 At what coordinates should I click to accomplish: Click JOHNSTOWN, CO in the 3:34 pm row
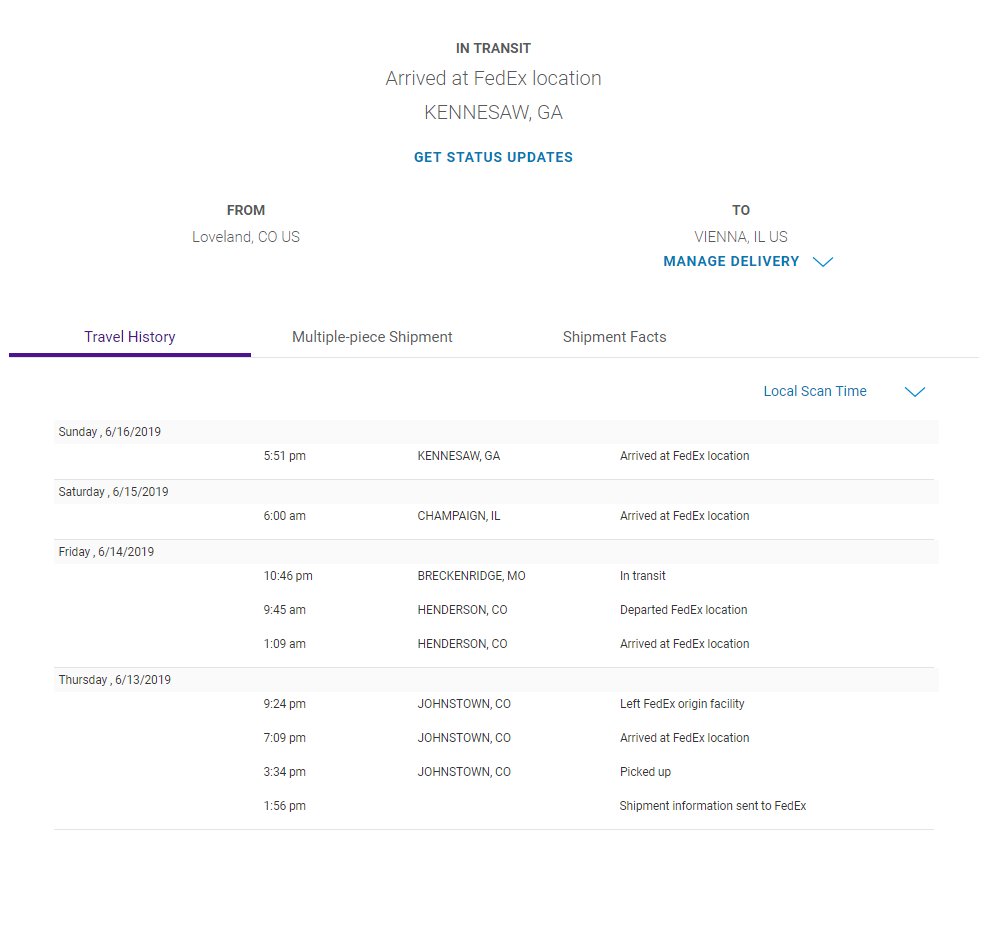click(464, 771)
